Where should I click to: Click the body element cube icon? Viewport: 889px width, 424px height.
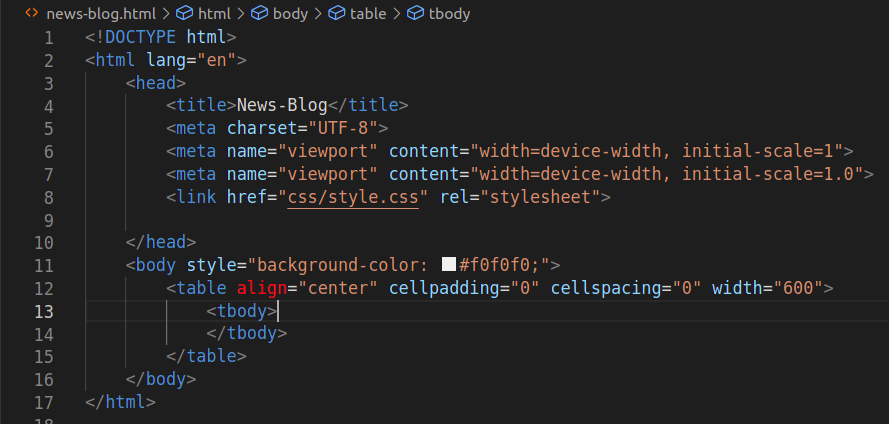(x=259, y=13)
